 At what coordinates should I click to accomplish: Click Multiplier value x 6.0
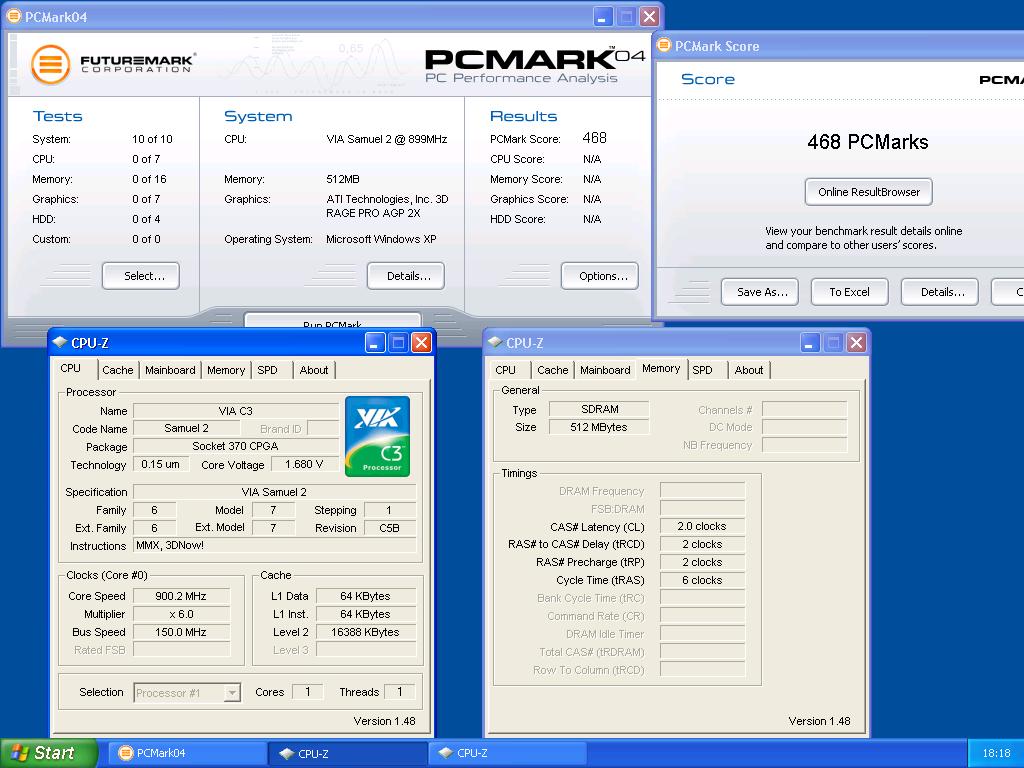tap(181, 614)
